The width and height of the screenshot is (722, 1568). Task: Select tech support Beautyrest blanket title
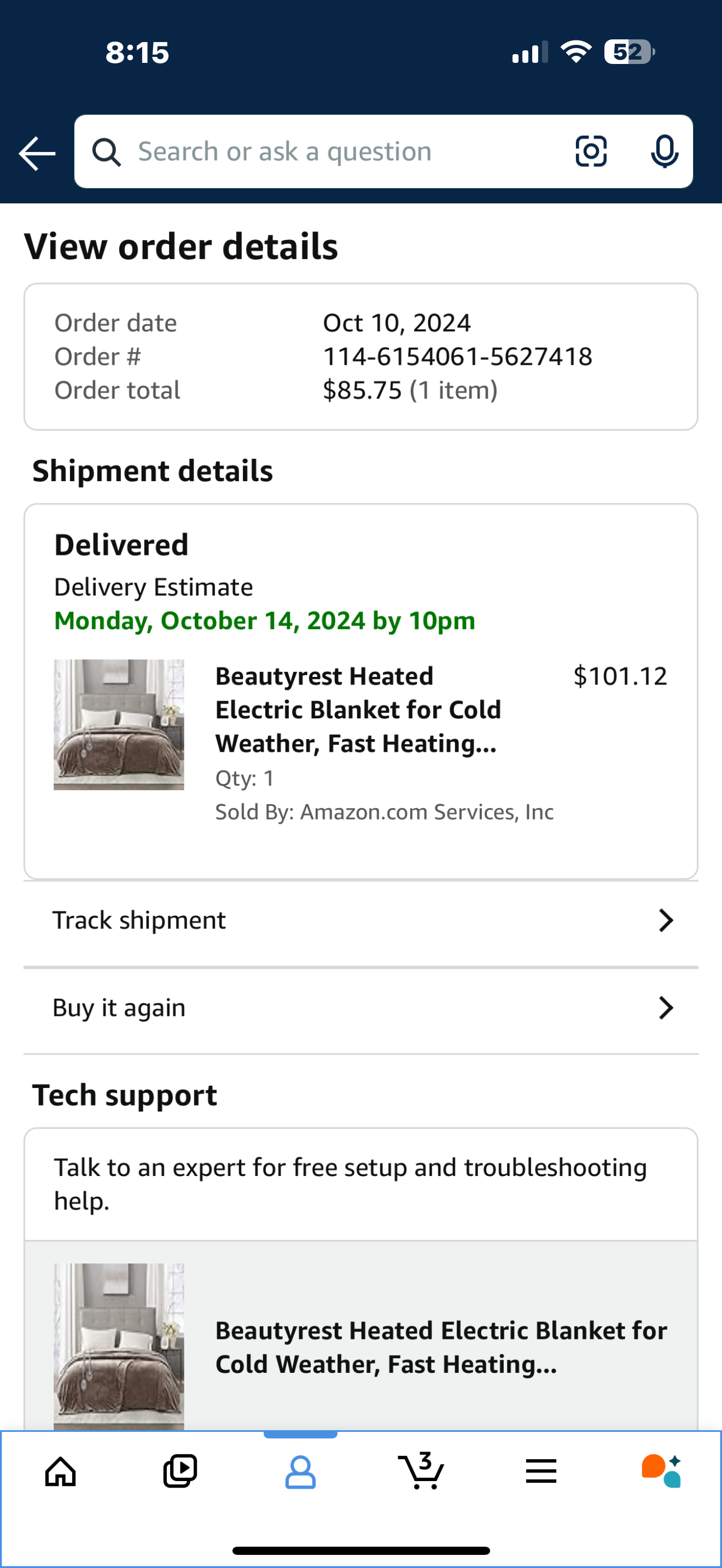click(441, 1347)
